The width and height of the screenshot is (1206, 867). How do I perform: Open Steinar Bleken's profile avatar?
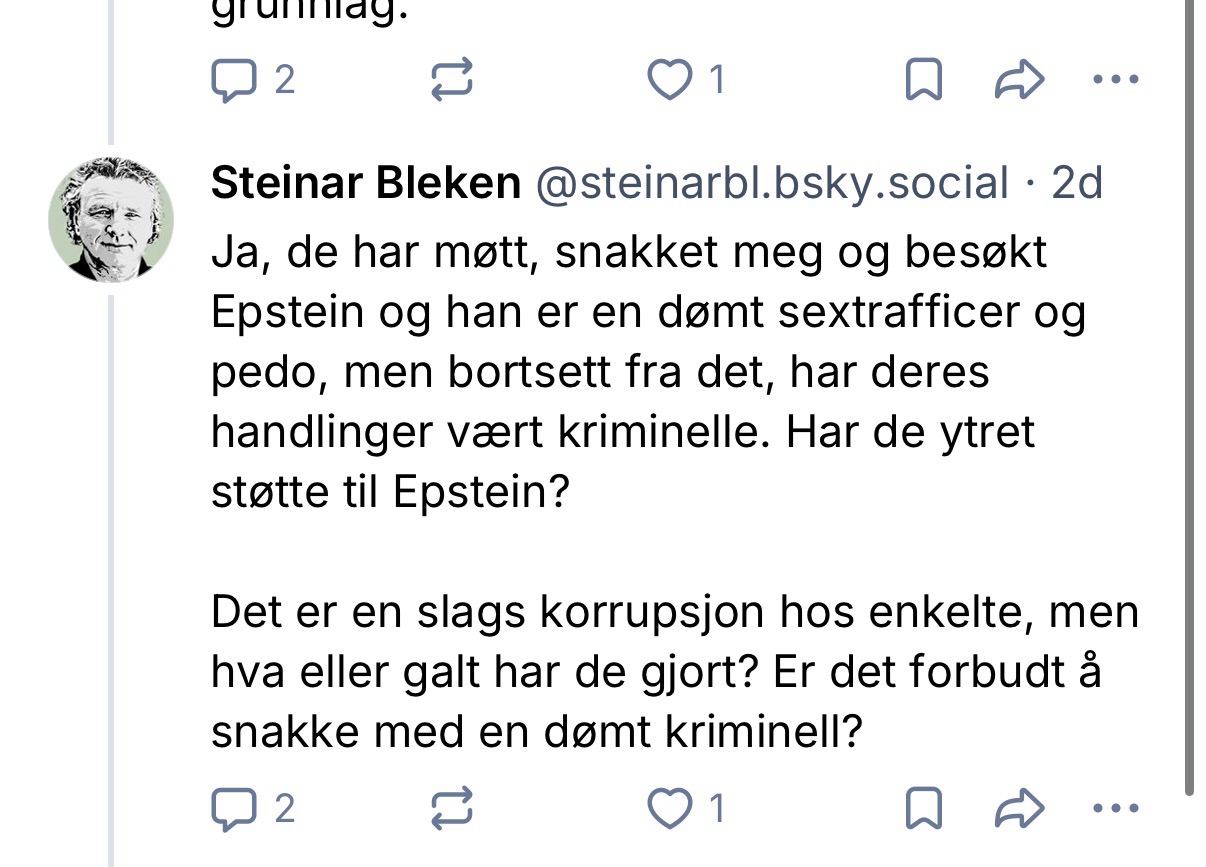pos(111,219)
